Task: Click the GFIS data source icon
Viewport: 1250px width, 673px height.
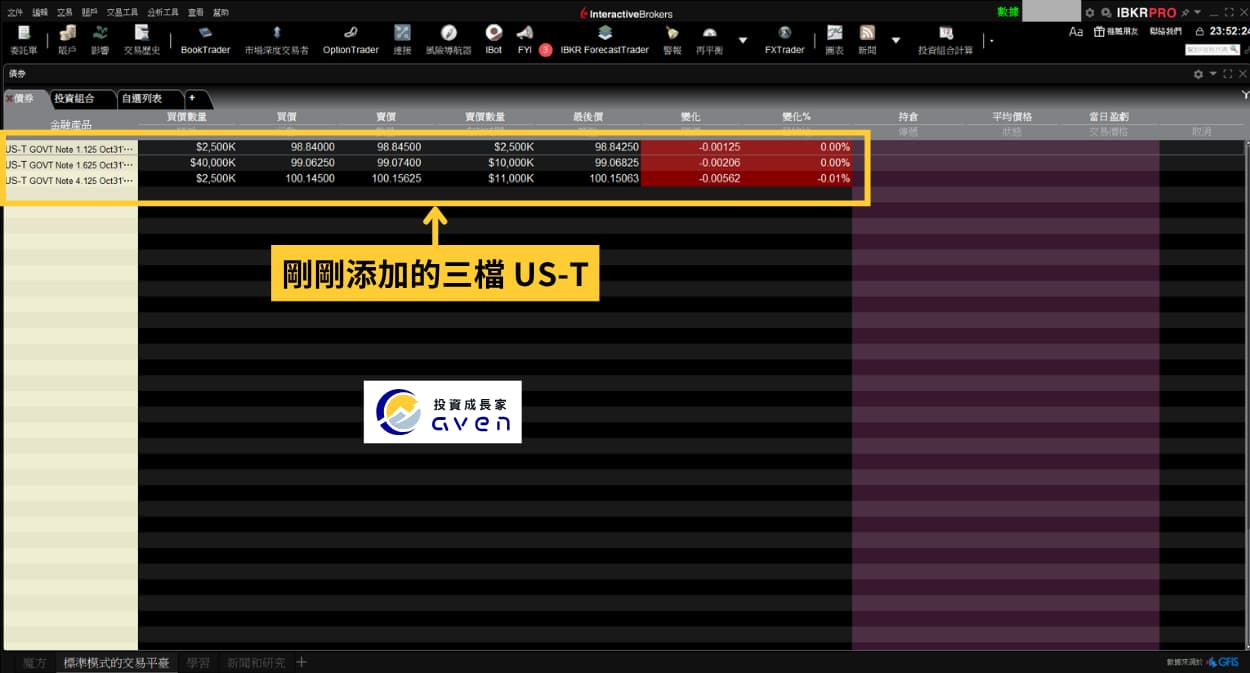Action: point(1222,662)
